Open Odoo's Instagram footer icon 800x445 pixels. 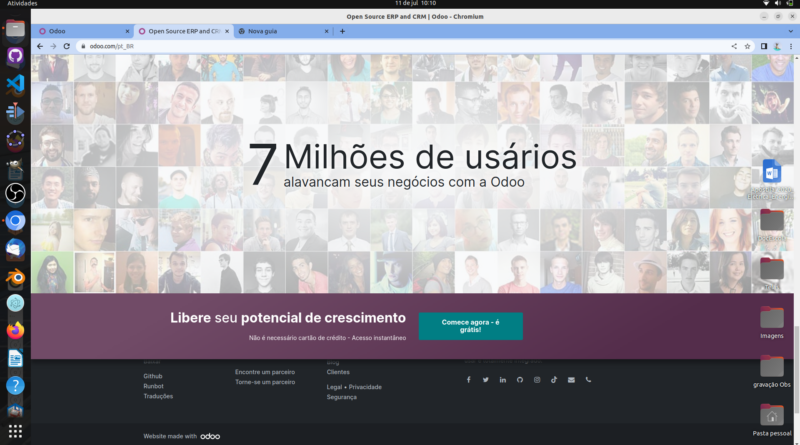coord(537,380)
